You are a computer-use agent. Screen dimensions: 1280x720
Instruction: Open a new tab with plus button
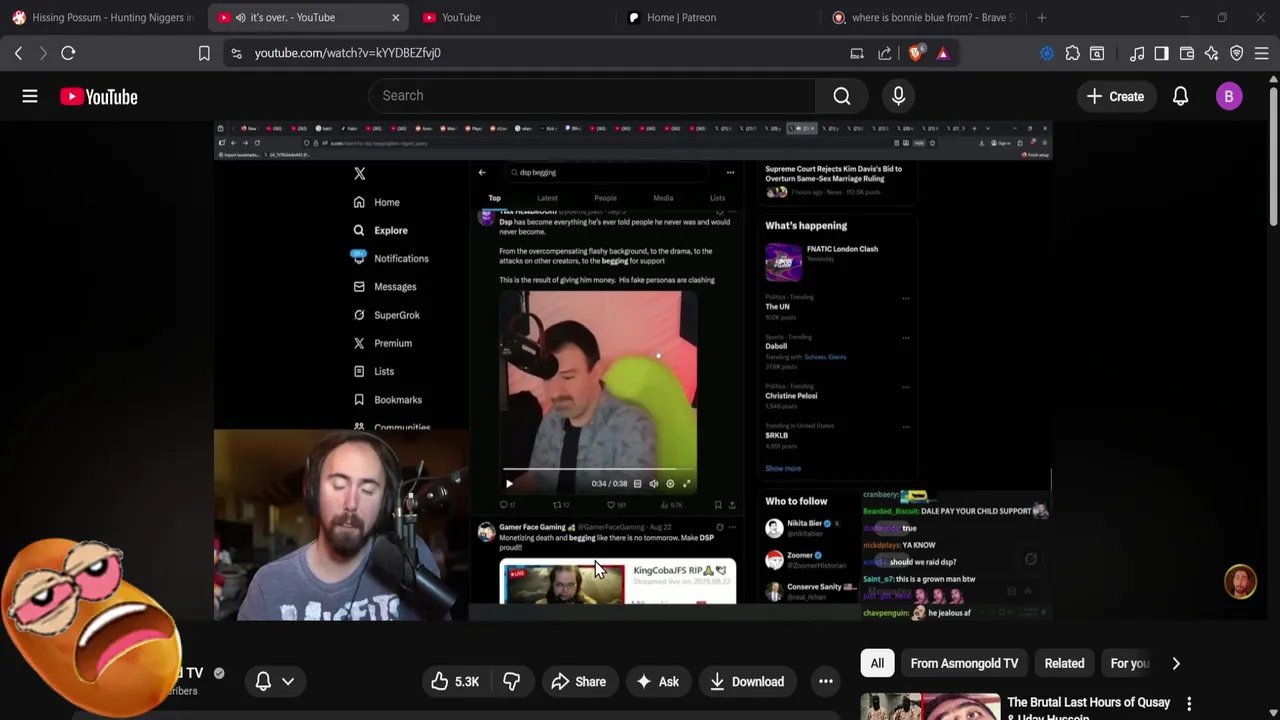coord(1042,17)
